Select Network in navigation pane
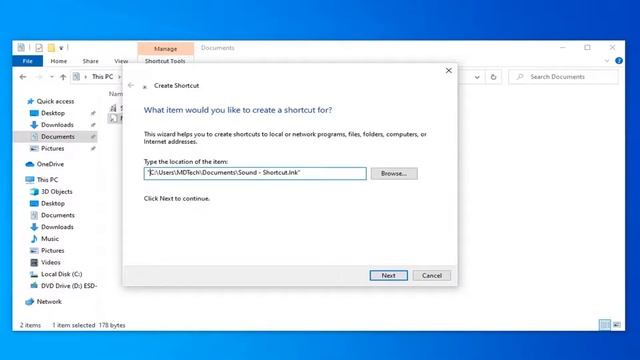 coord(49,302)
